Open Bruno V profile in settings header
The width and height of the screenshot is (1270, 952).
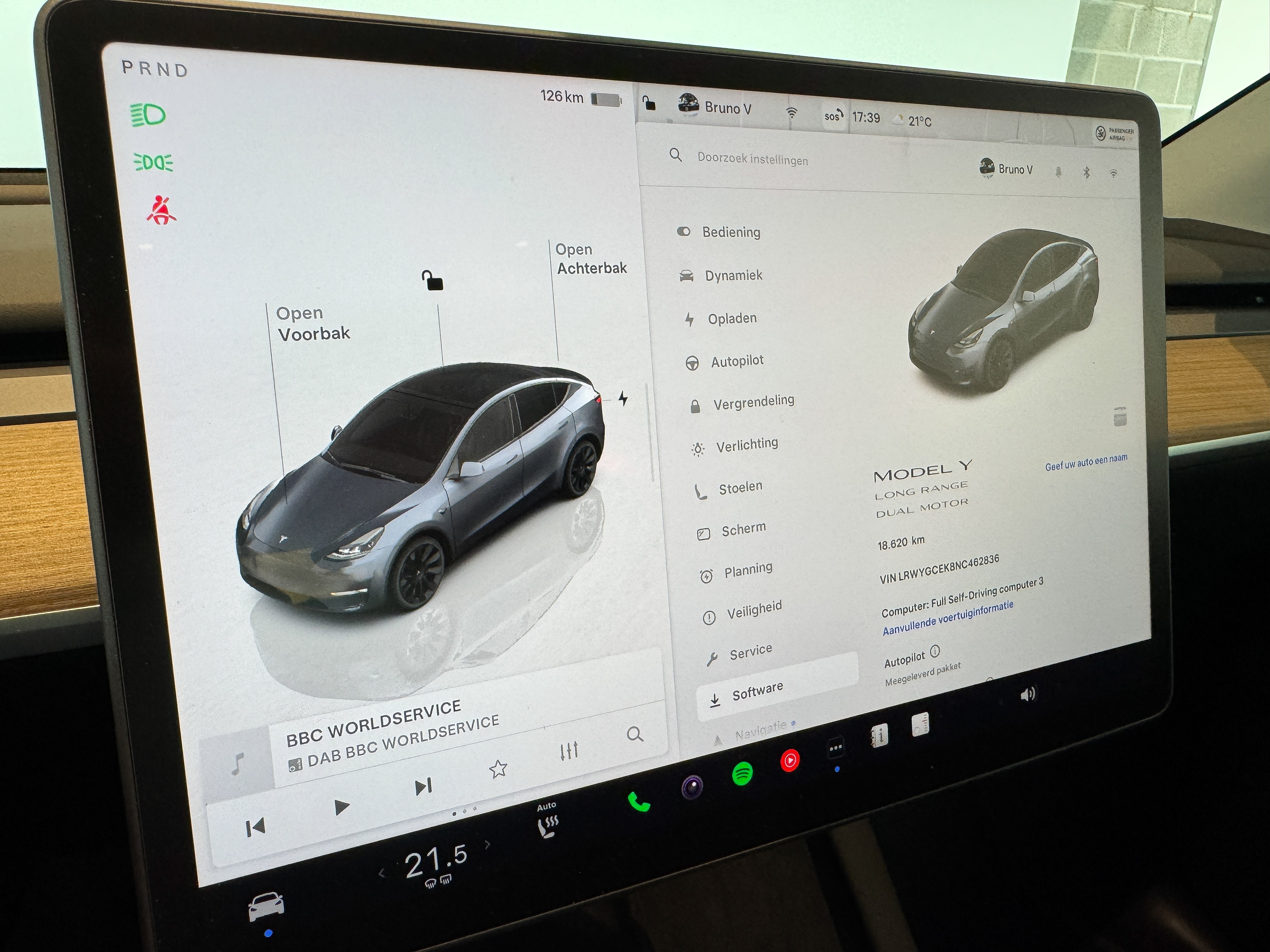[1006, 168]
